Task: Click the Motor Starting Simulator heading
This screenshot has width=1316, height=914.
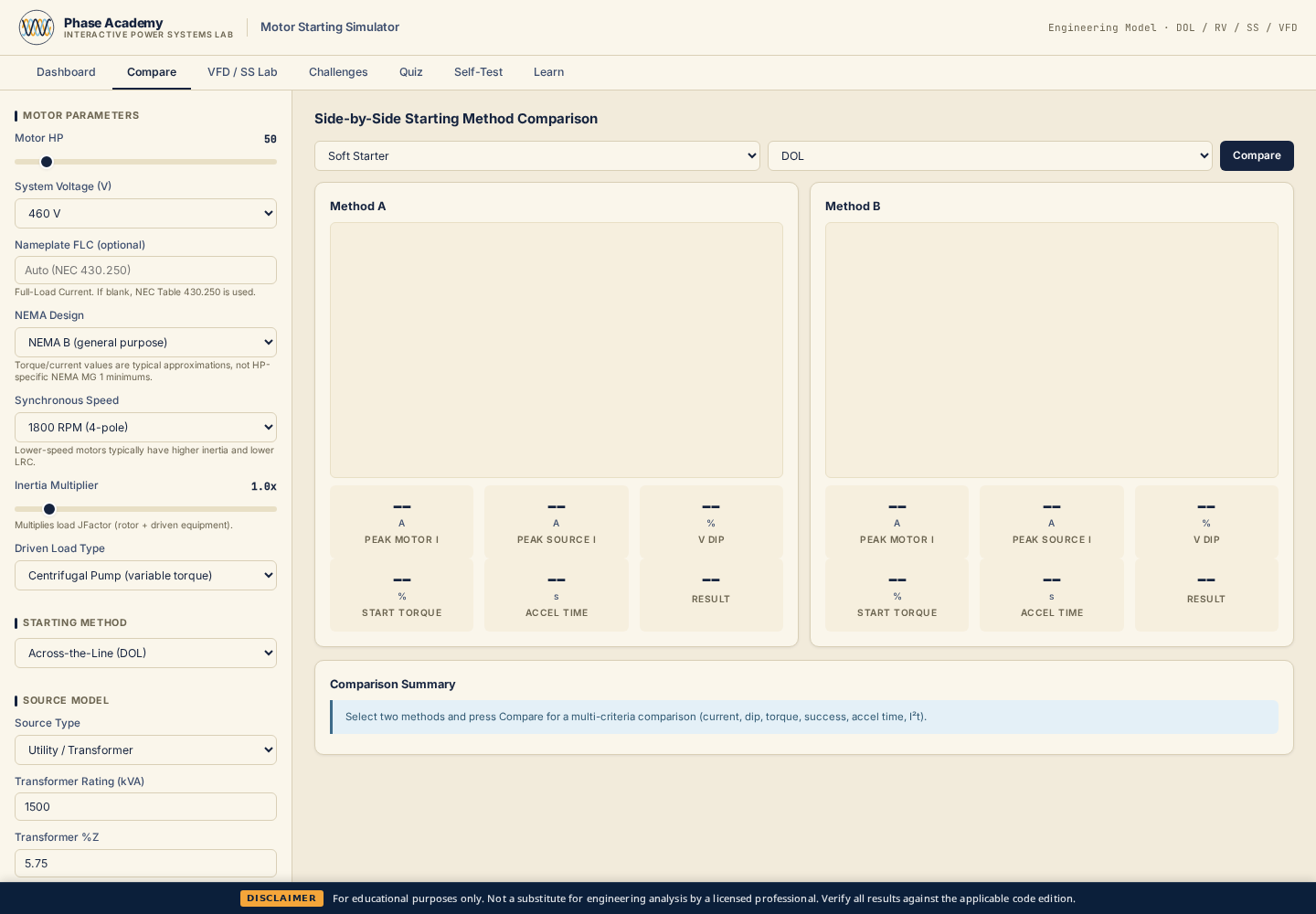Action: 330,27
